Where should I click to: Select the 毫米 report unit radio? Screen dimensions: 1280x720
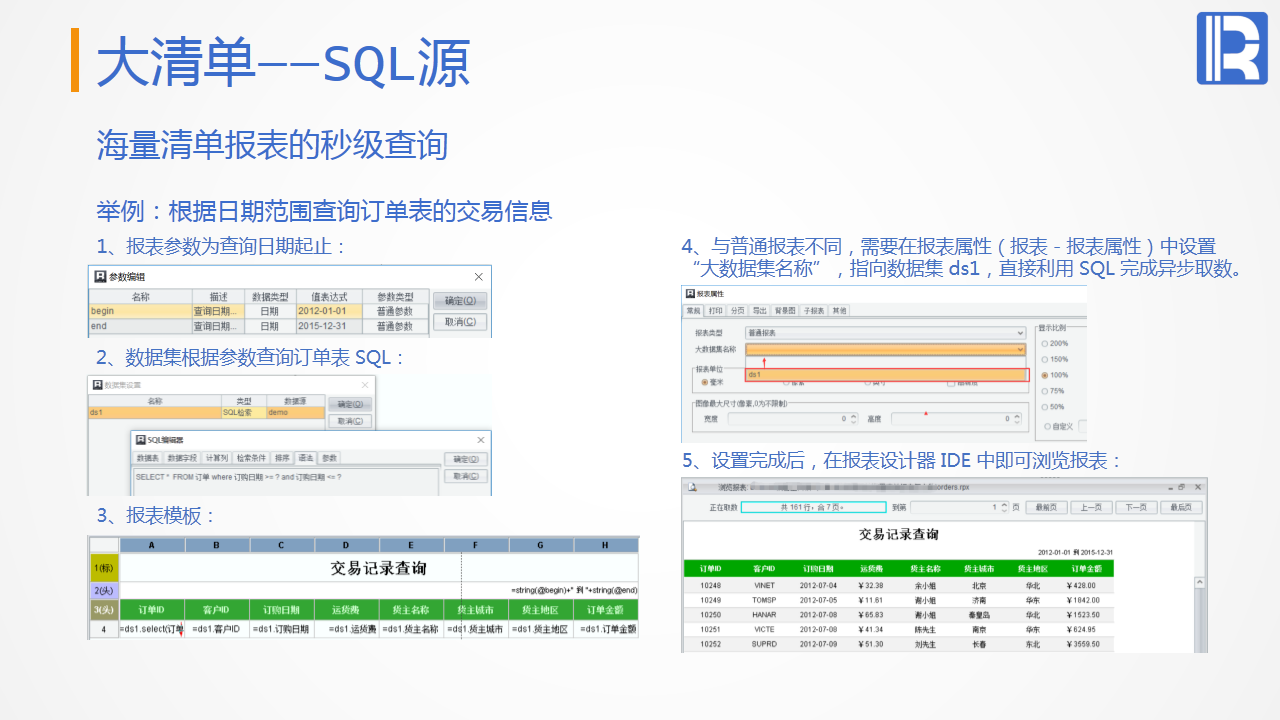click(712, 381)
